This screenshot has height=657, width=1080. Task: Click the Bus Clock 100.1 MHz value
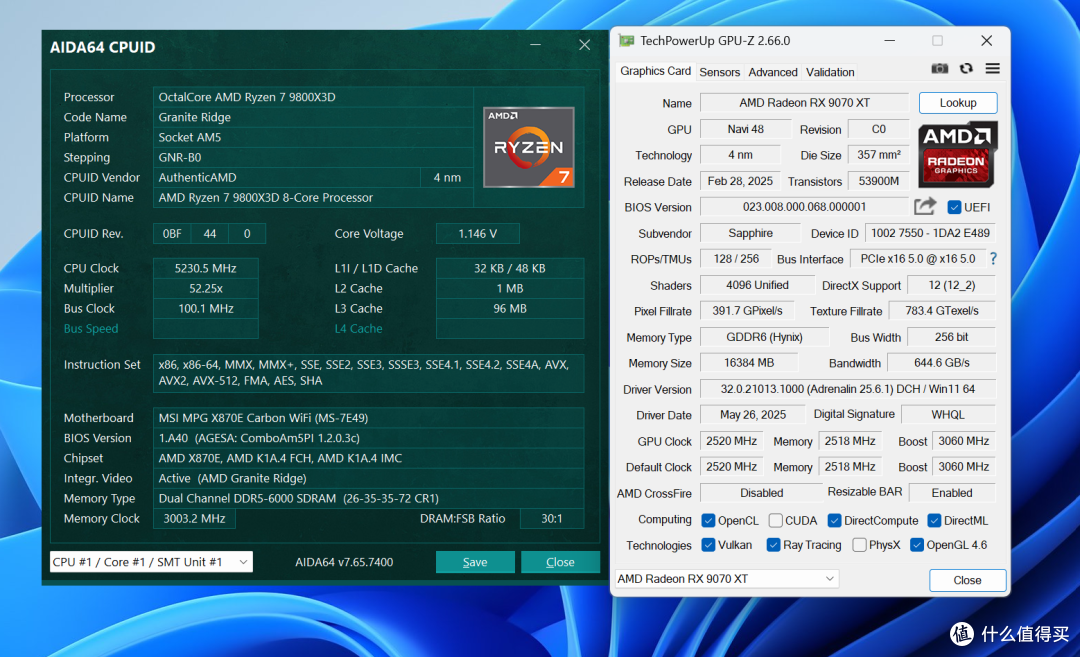point(205,309)
